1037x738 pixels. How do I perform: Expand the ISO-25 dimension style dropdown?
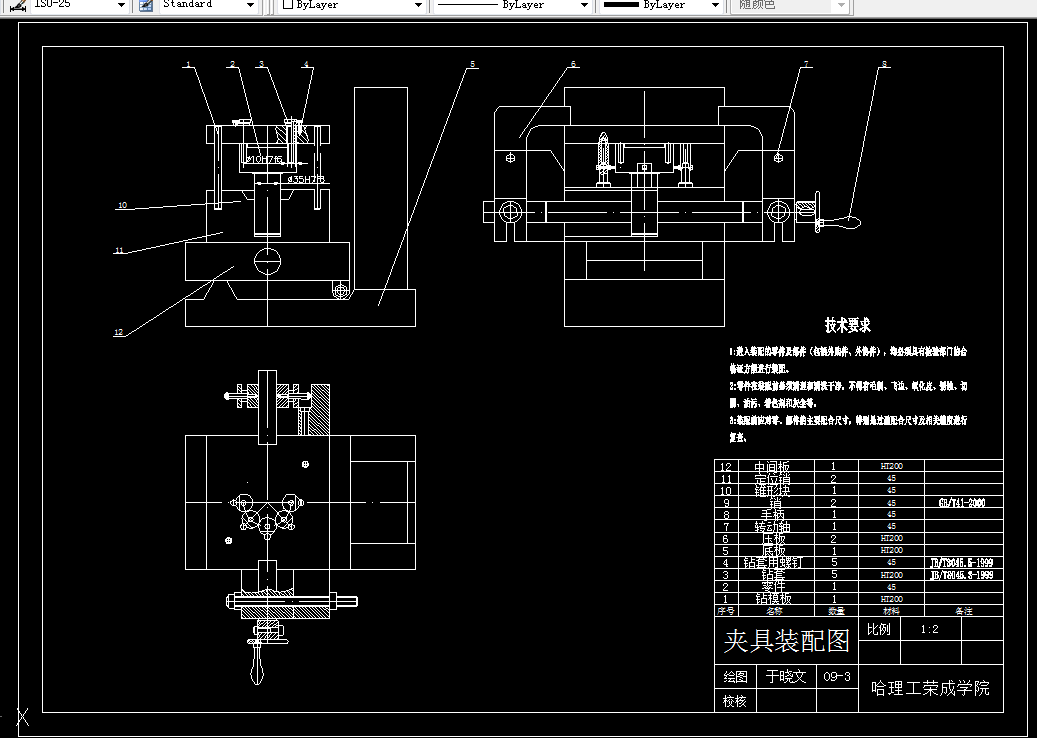(x=120, y=5)
